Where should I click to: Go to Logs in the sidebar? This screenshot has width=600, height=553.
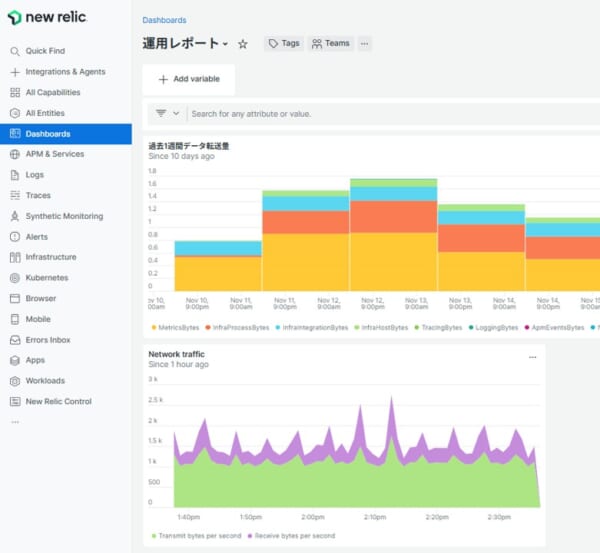(35, 175)
